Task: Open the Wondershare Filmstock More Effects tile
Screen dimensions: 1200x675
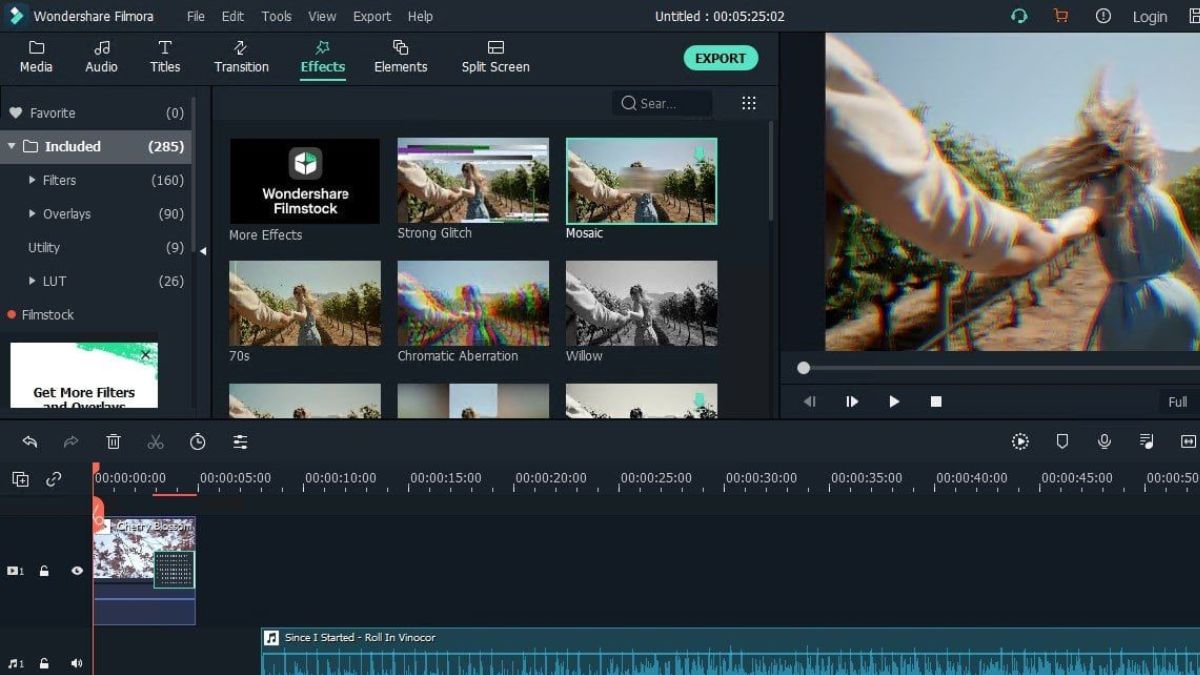Action: tap(305, 181)
